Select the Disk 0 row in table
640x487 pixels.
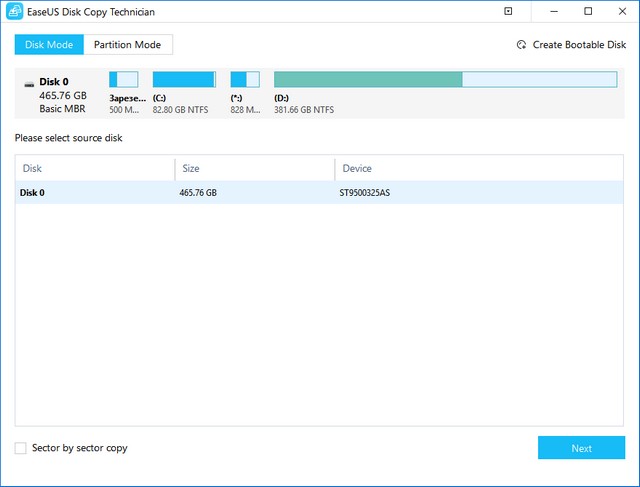point(319,192)
